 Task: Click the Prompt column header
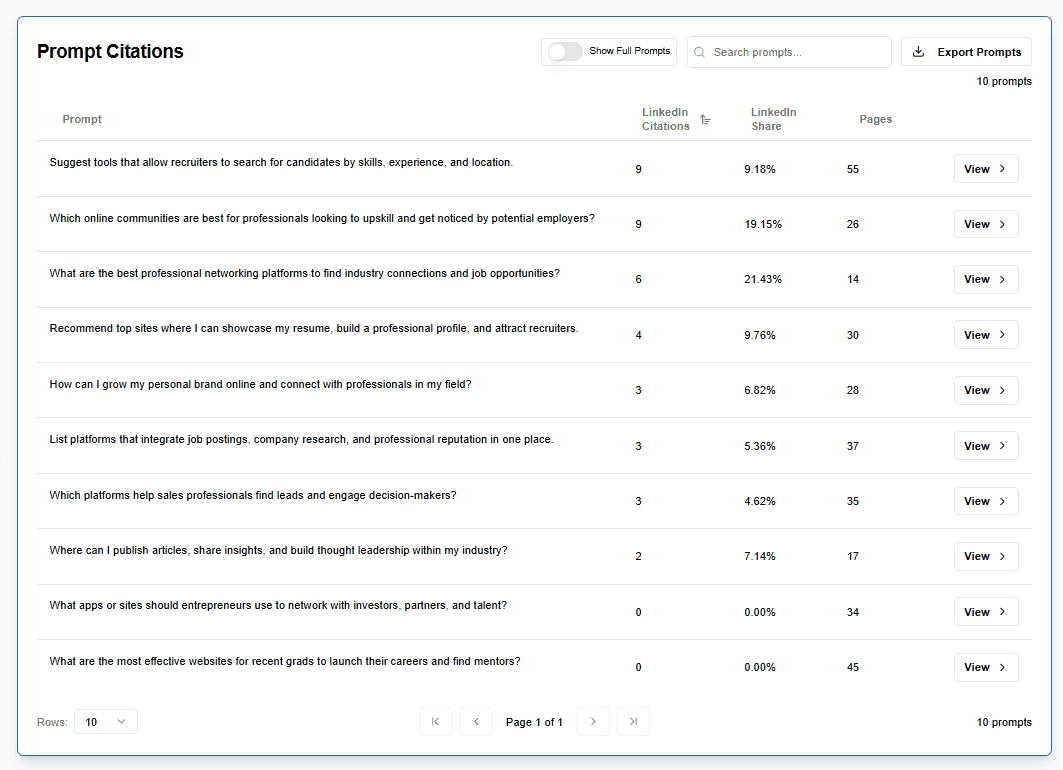click(x=82, y=119)
